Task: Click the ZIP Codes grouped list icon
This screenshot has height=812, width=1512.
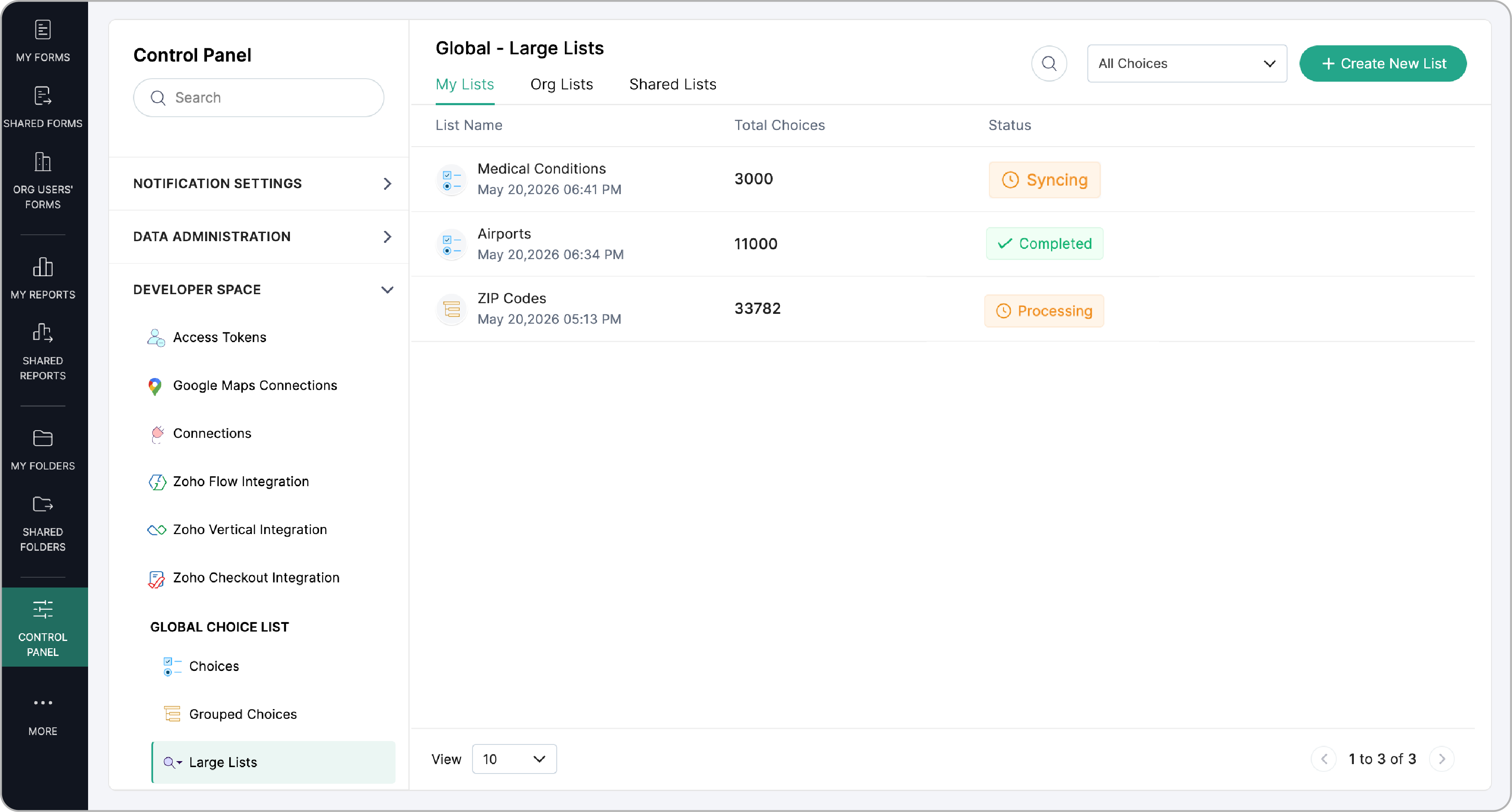Action: [452, 310]
